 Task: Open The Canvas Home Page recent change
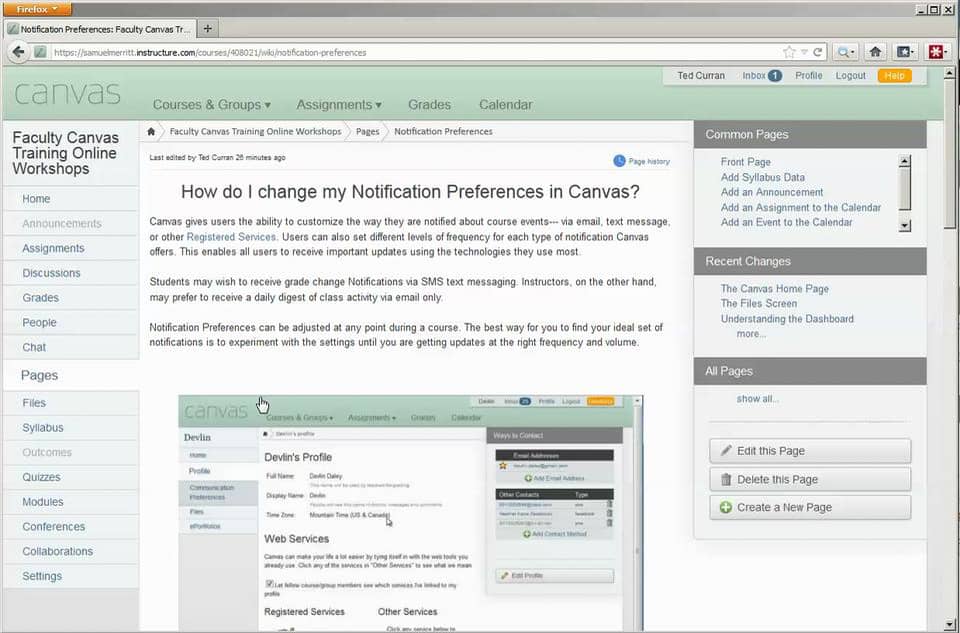(x=774, y=288)
